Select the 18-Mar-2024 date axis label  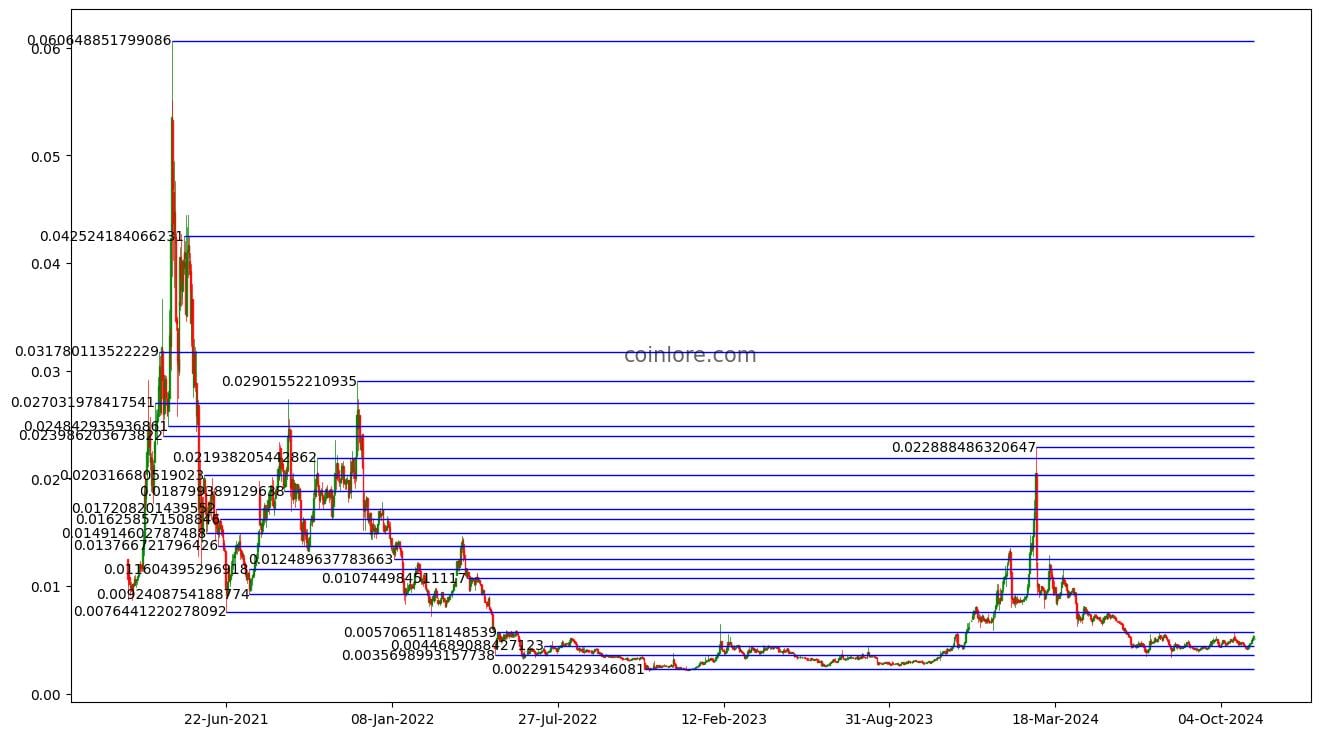coord(1056,718)
